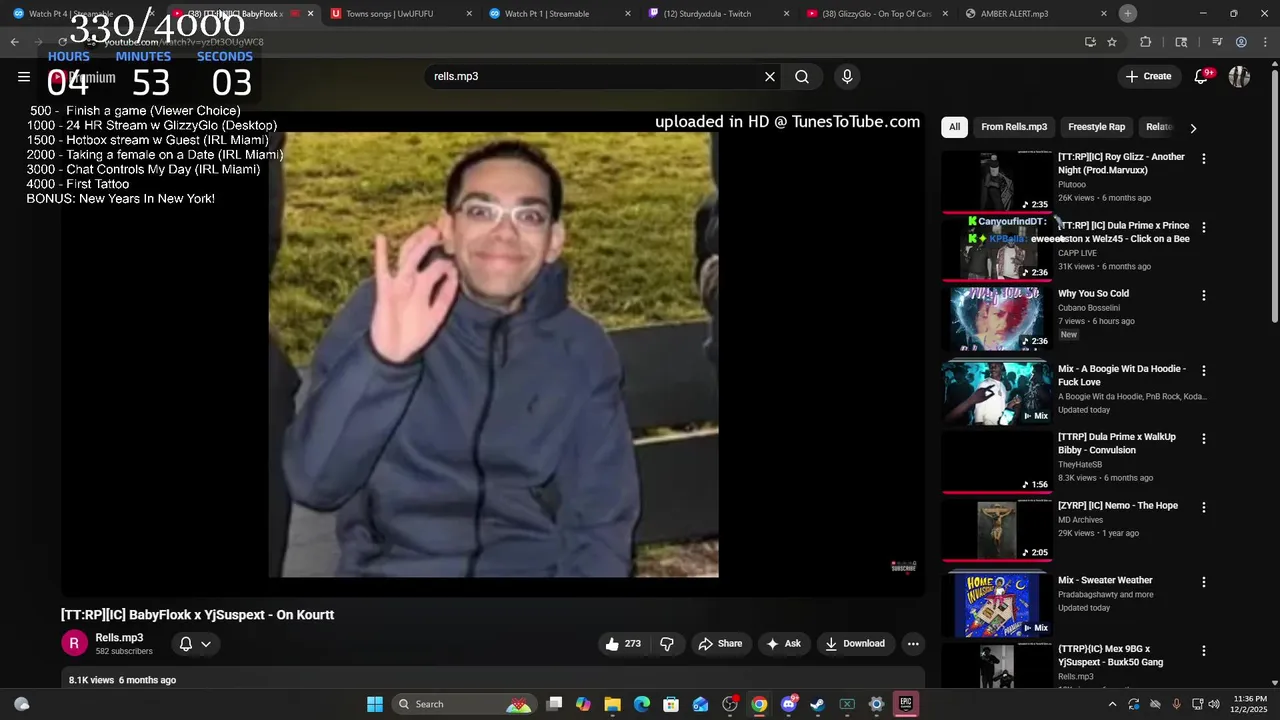The height and width of the screenshot is (720, 1280).
Task: Open options for Roy Glizz - Another Night
Action: click(1204, 159)
